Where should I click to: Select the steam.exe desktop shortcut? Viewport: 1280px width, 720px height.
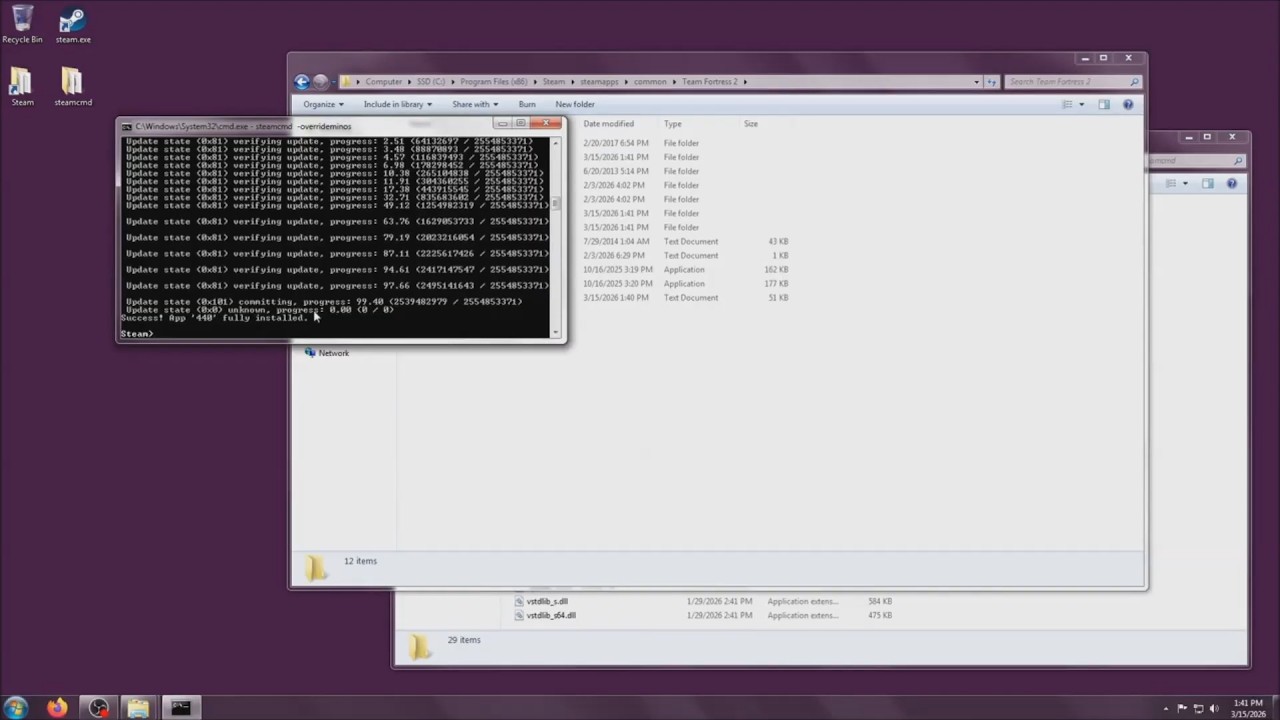click(73, 25)
